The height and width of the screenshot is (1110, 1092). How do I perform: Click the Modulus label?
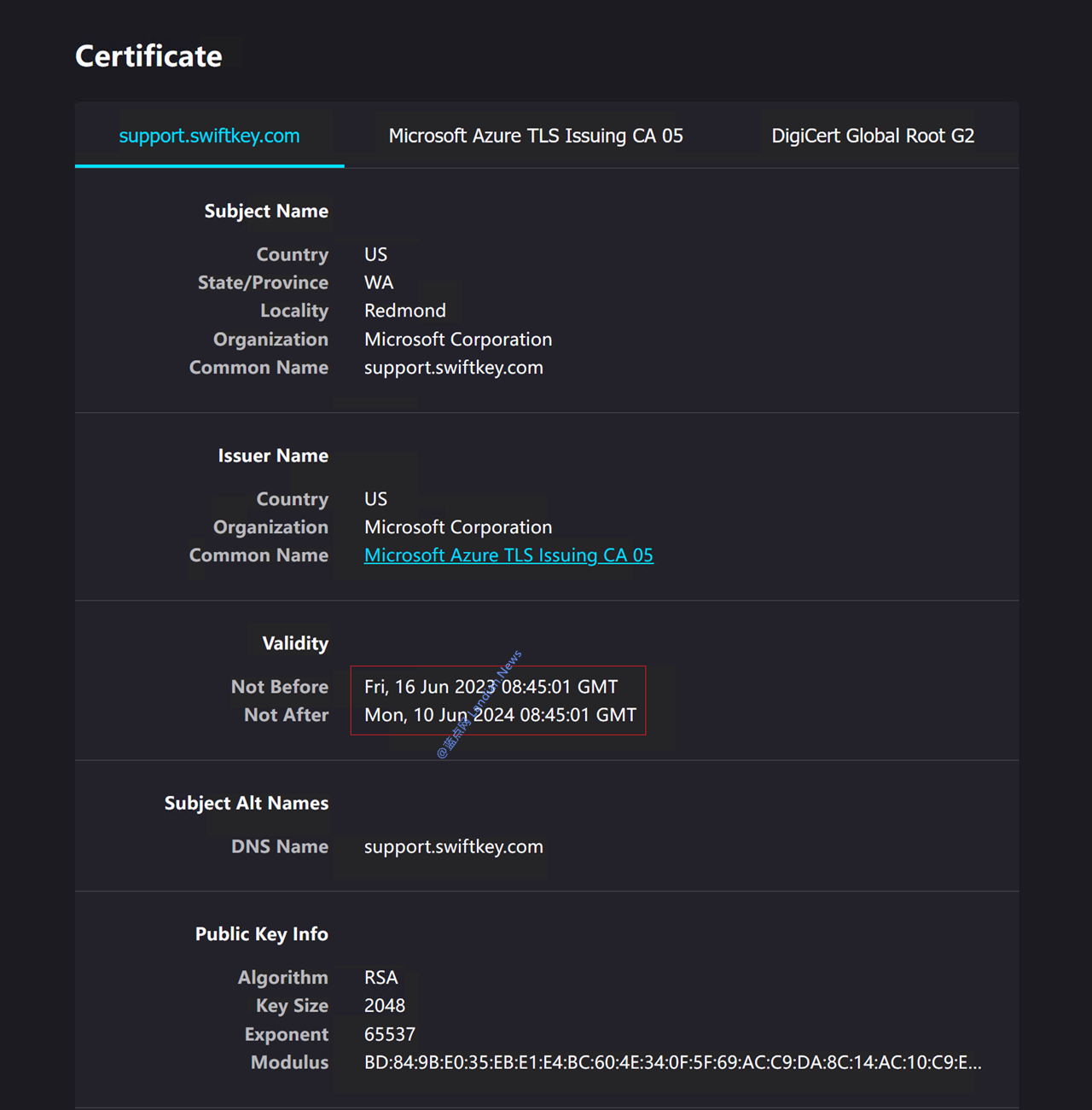(290, 1062)
